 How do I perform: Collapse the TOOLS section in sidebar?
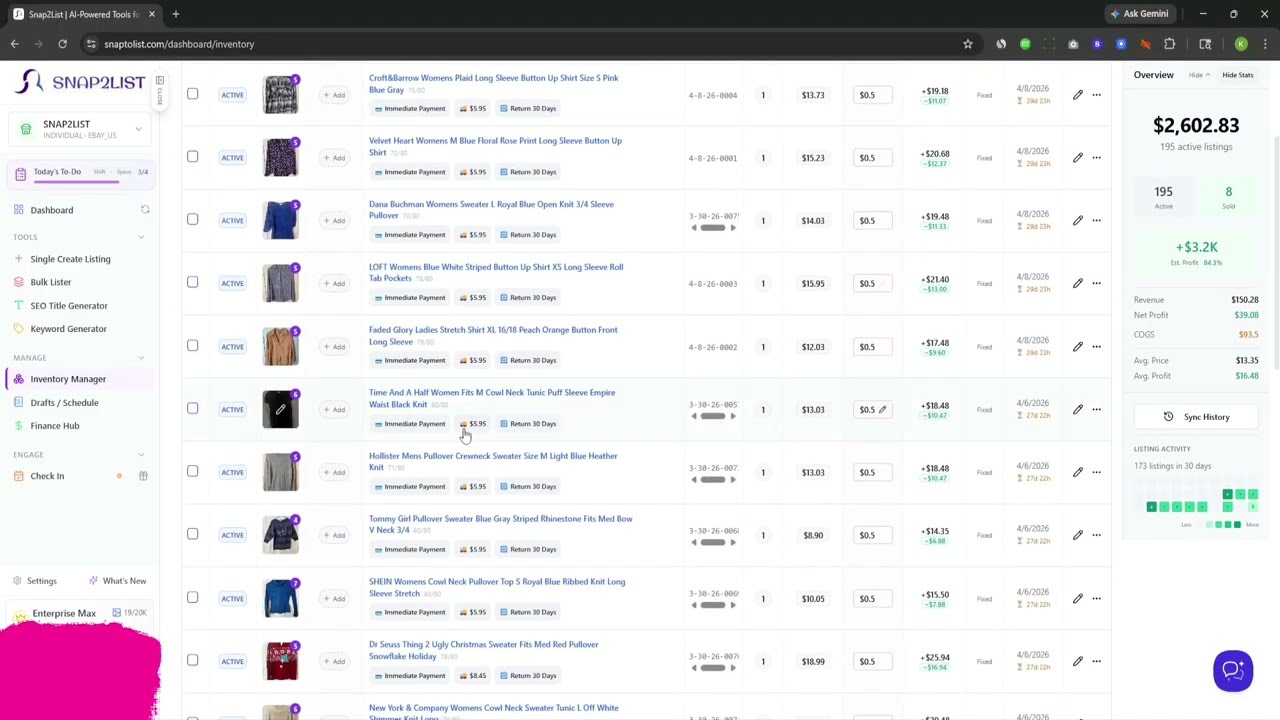[x=141, y=237]
